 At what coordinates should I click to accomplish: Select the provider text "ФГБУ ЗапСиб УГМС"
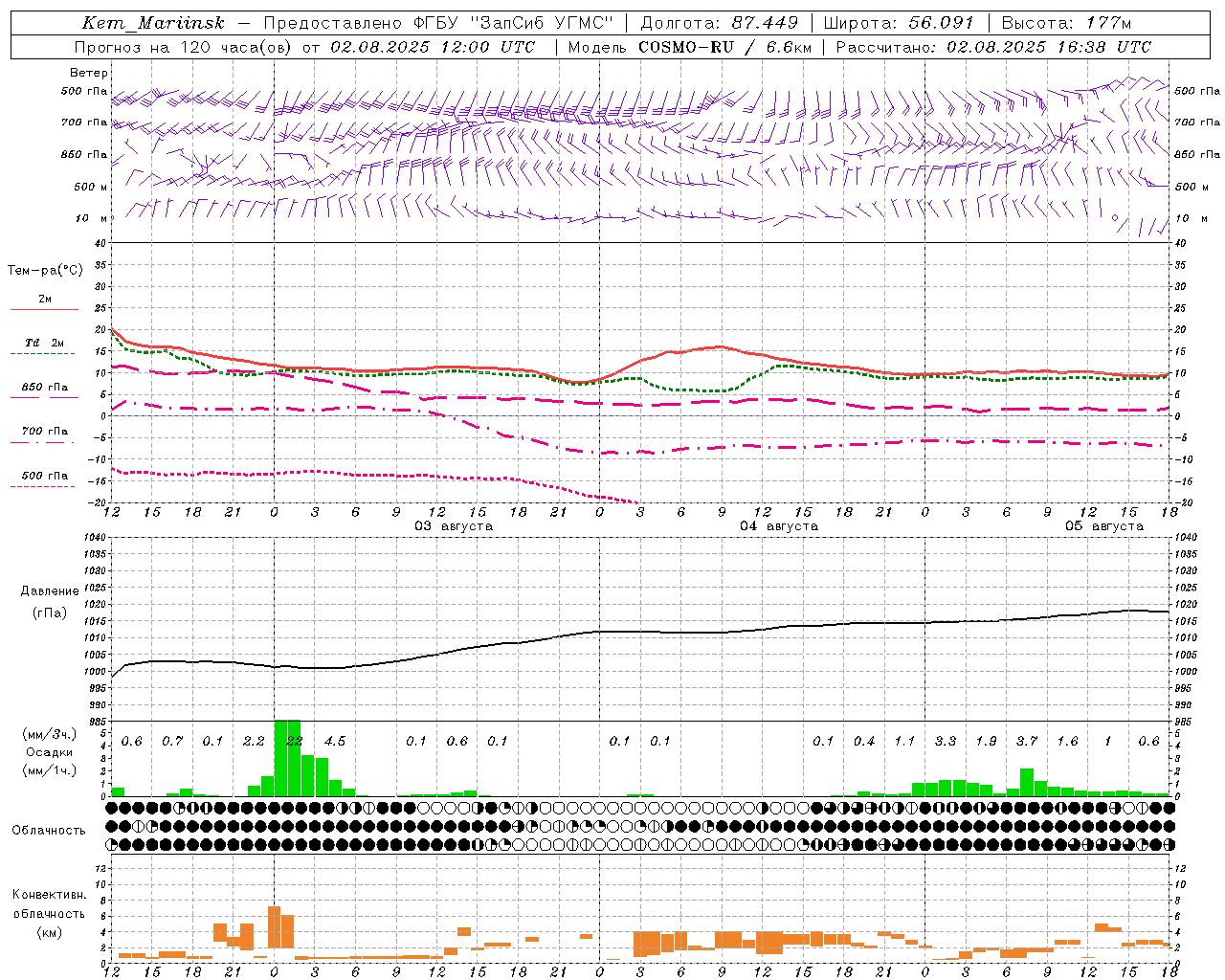516,23
